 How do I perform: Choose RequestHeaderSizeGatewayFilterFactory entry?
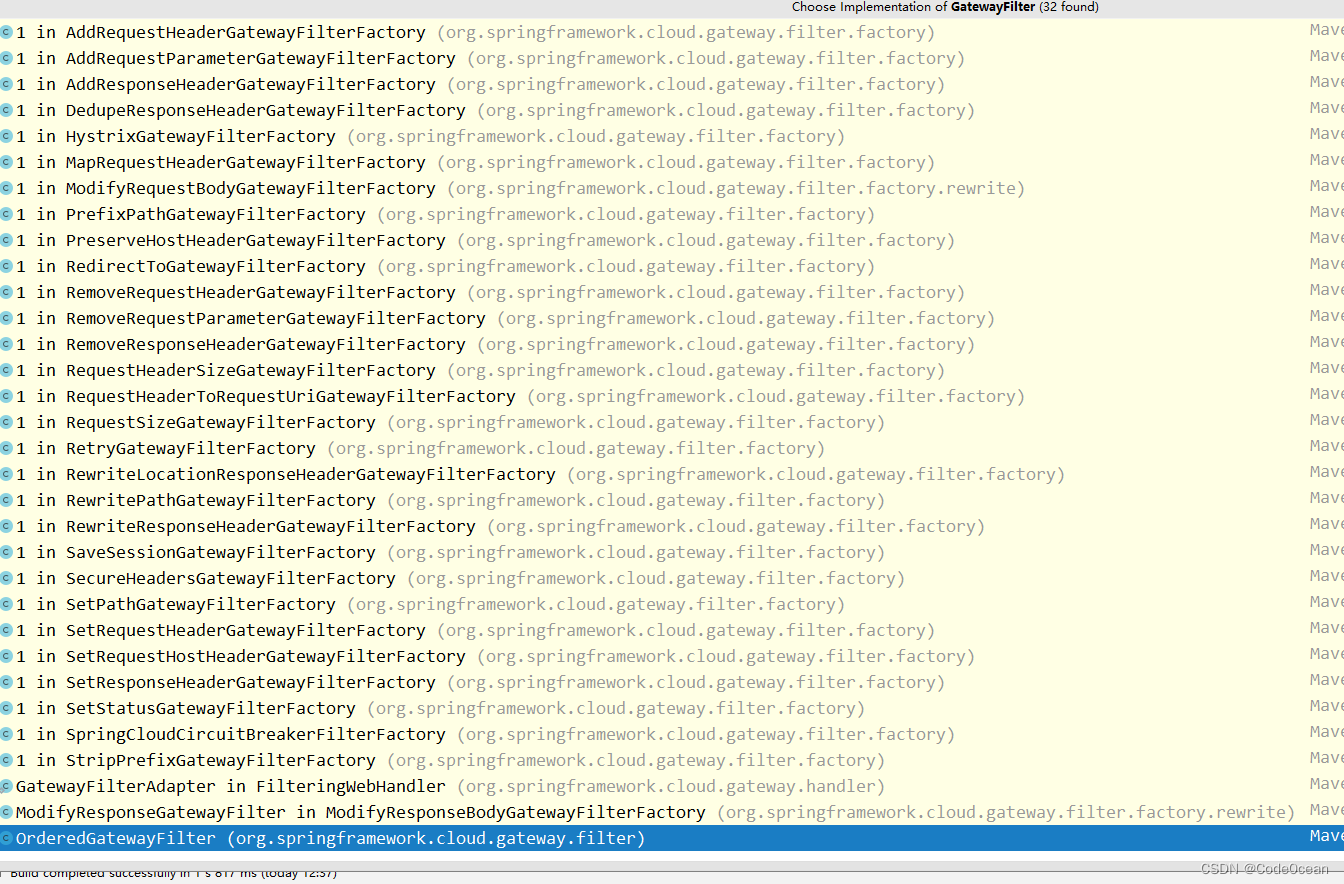(x=672, y=370)
